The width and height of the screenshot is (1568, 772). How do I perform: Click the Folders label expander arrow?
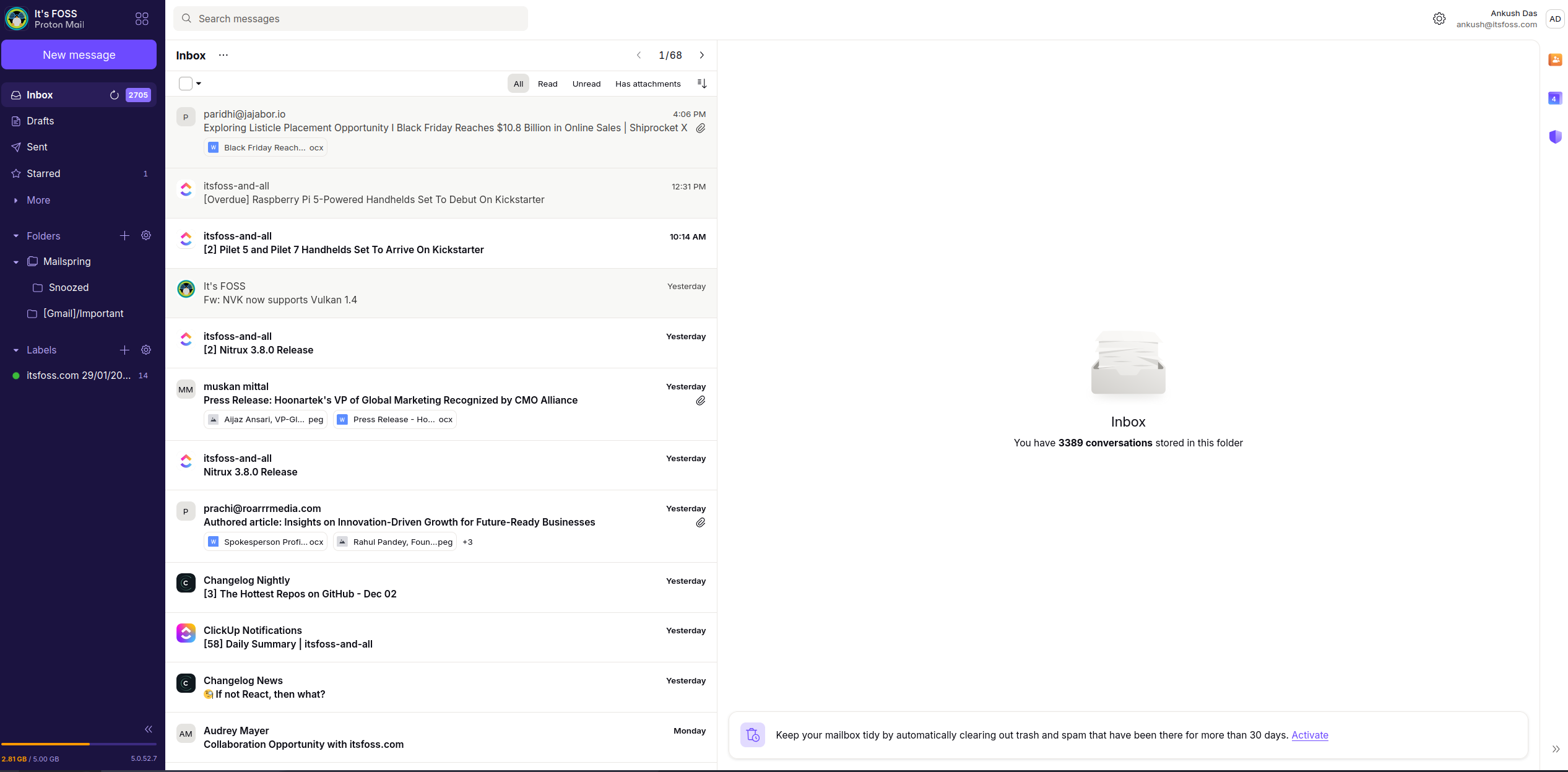[x=16, y=236]
